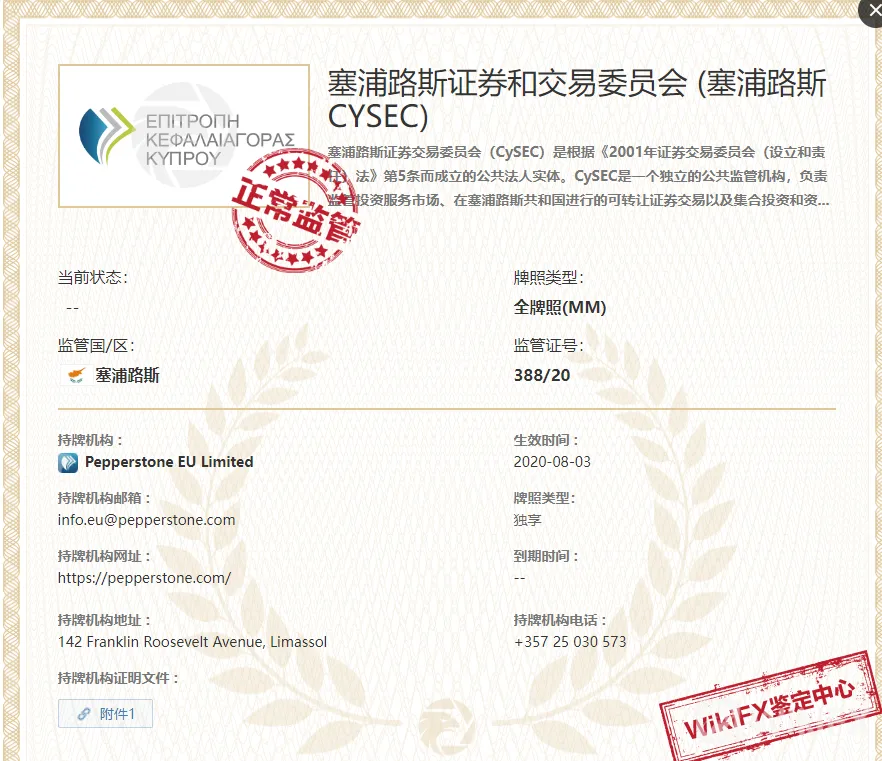Select the Pepperstone EU Limited company name
This screenshot has width=882, height=761.
click(169, 462)
